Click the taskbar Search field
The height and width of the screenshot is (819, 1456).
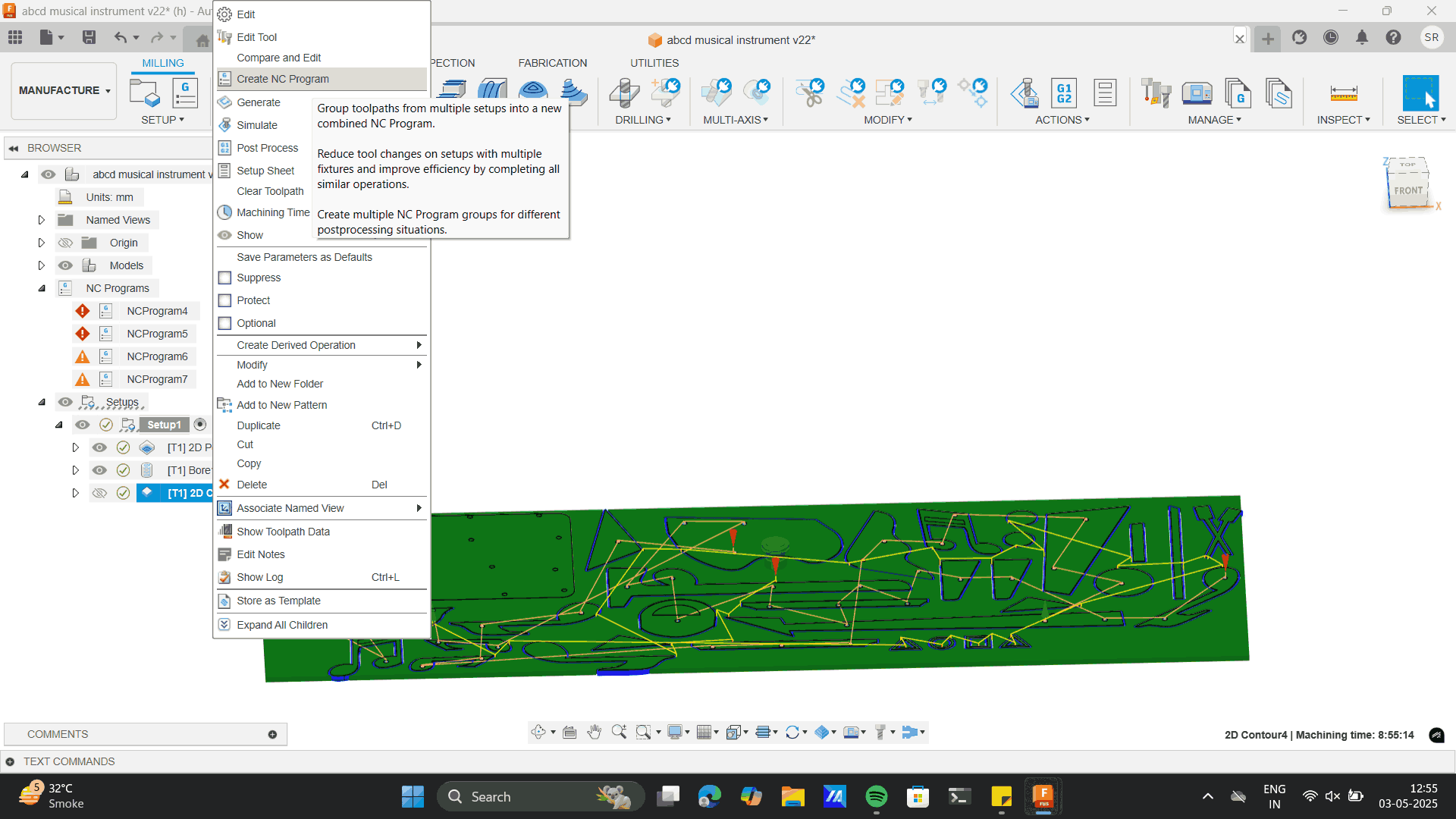540,796
